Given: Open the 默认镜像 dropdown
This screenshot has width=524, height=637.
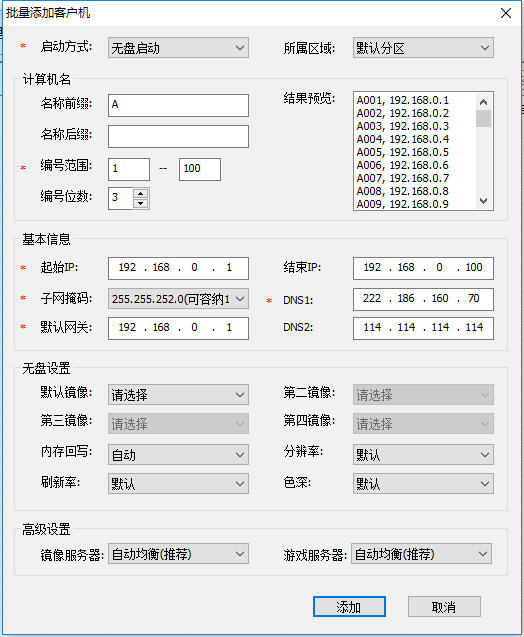Looking at the screenshot, I should [x=178, y=394].
